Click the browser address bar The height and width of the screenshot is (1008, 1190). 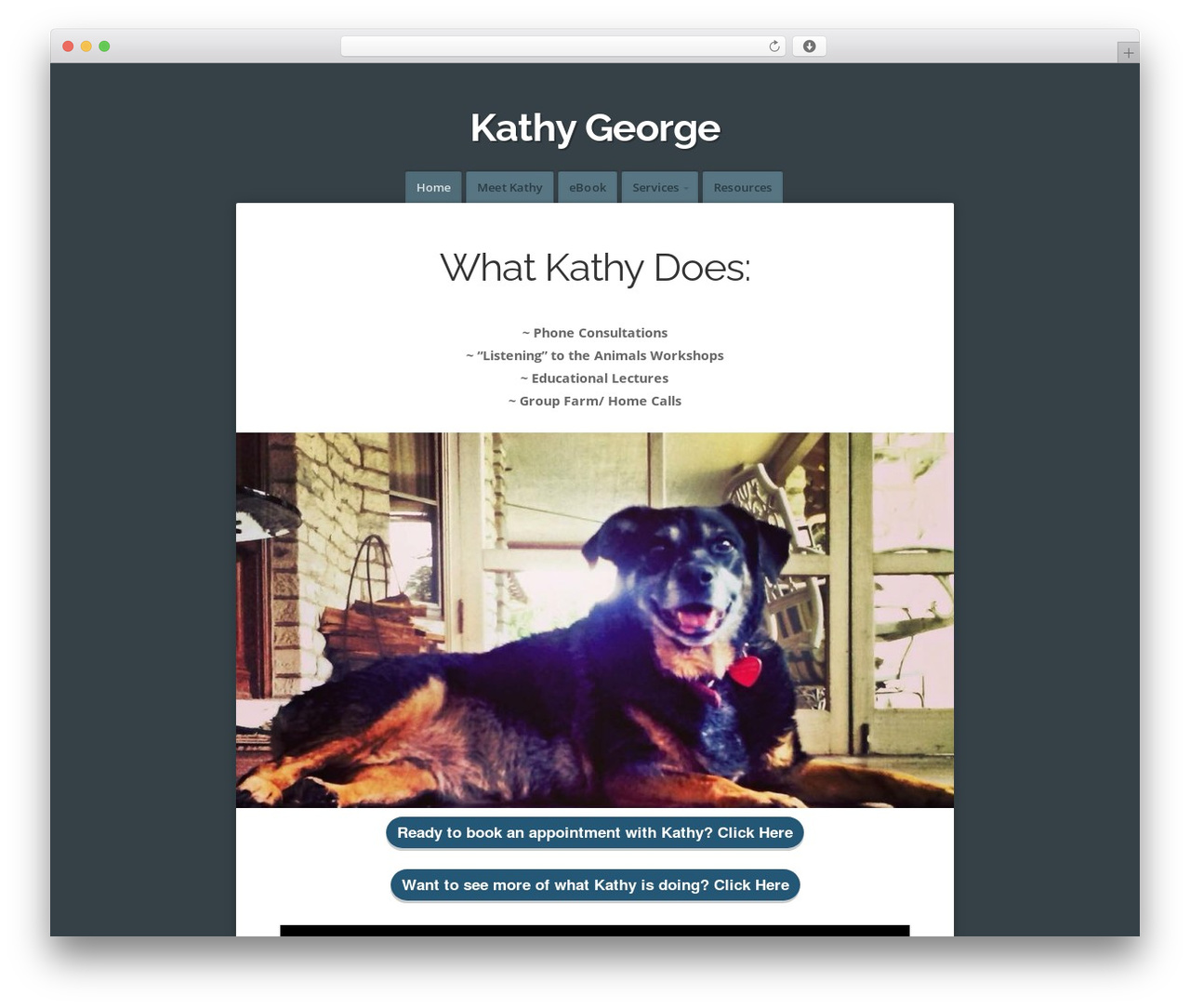coord(562,46)
